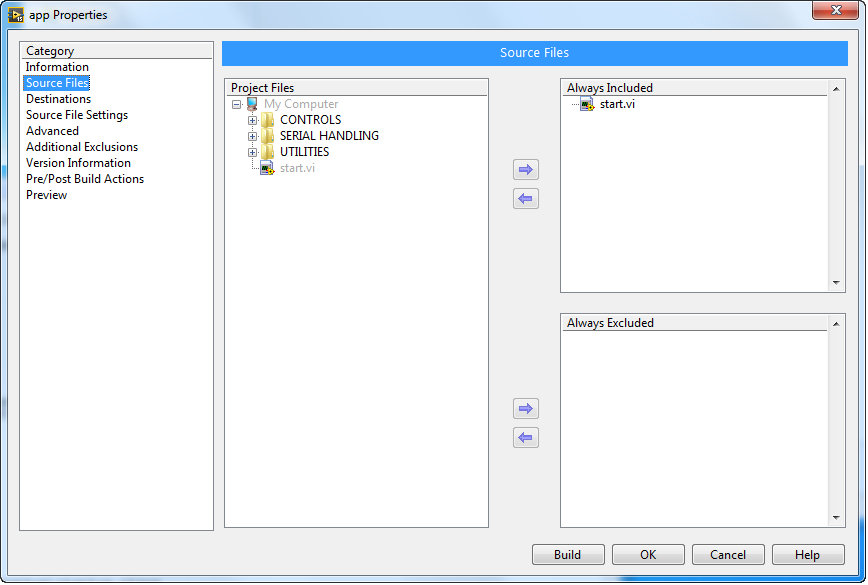This screenshot has height=585, width=868.
Task: Open the Advanced category
Action: [x=52, y=131]
